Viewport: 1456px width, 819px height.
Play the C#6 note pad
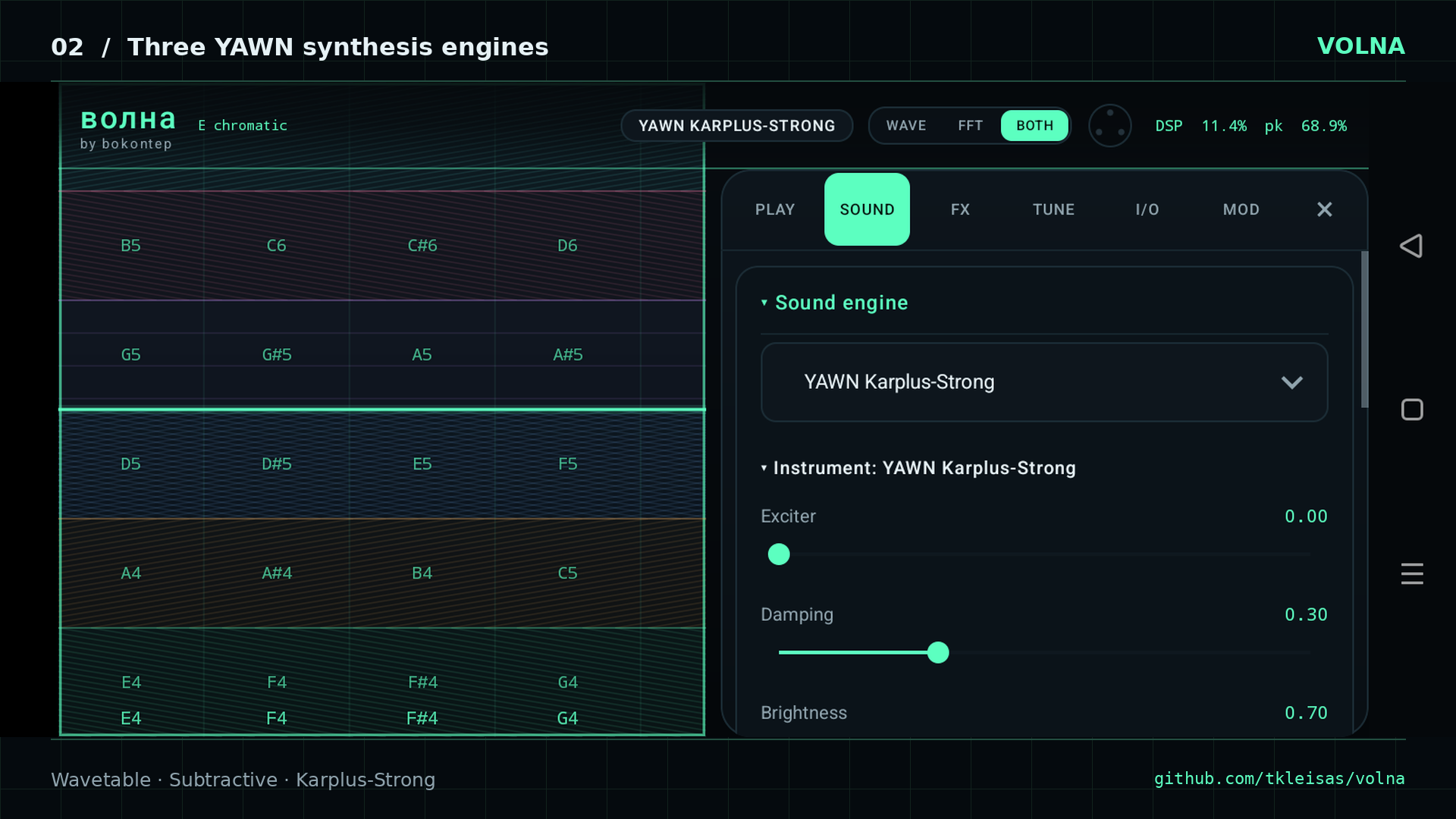[x=422, y=246]
